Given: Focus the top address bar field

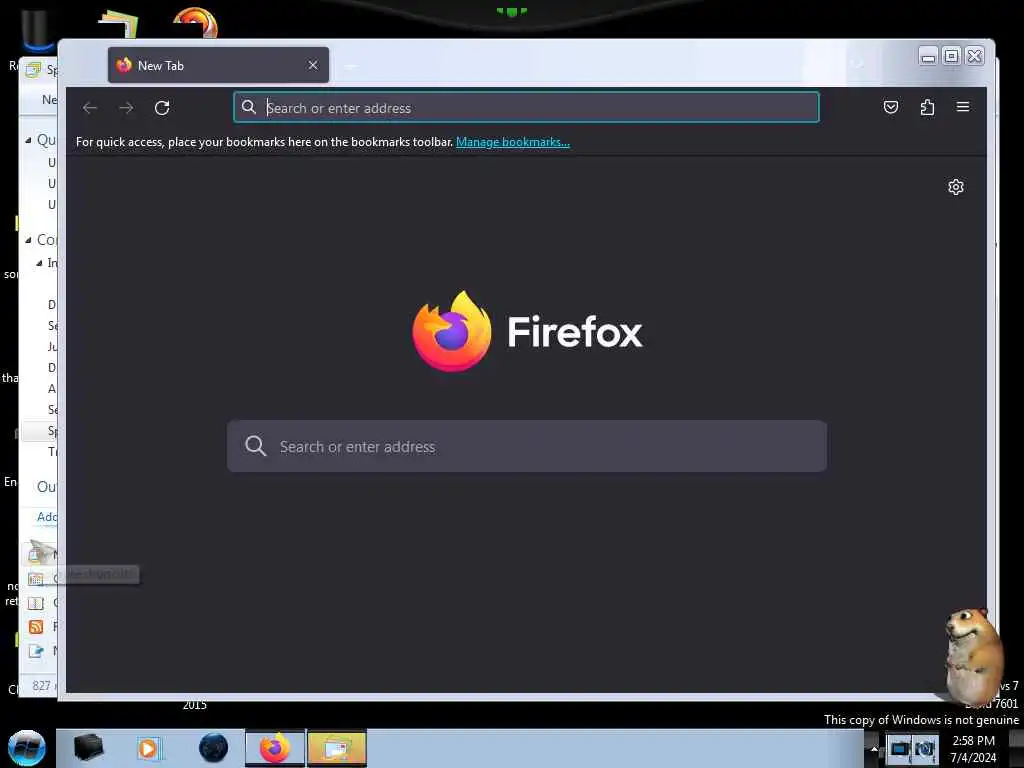Looking at the screenshot, I should [526, 108].
